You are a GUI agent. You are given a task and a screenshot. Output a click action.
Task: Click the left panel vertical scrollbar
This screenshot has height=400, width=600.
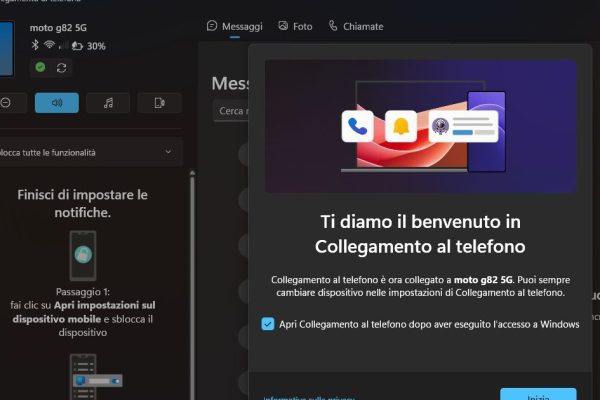(192, 285)
